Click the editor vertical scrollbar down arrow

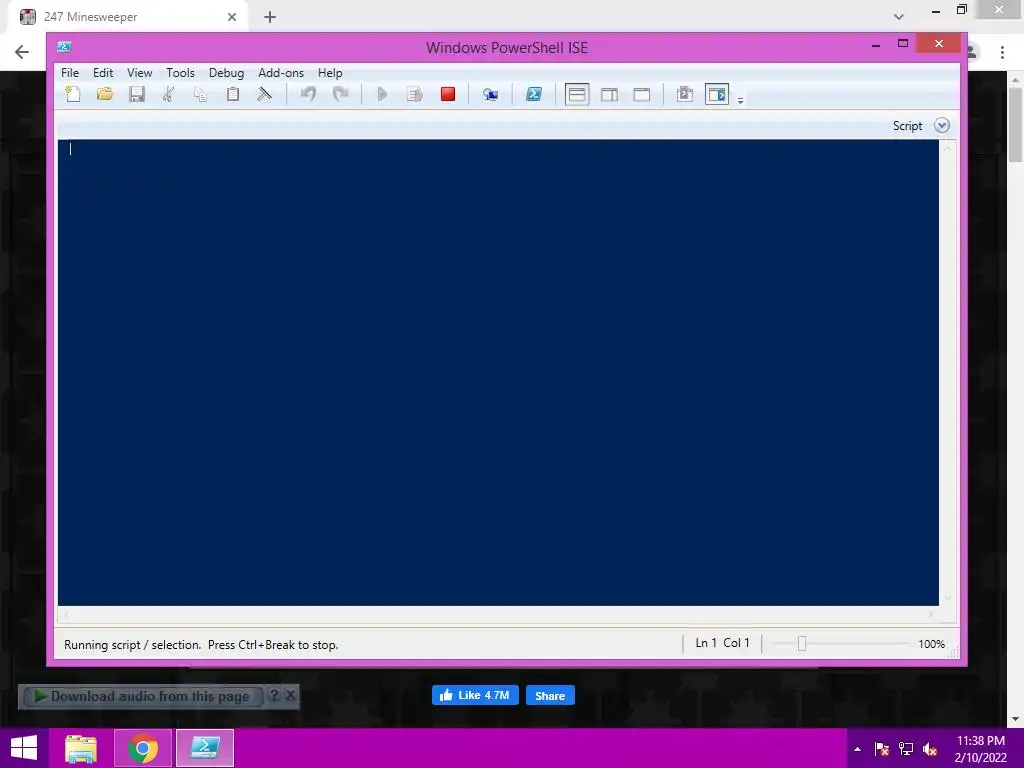[x=947, y=598]
